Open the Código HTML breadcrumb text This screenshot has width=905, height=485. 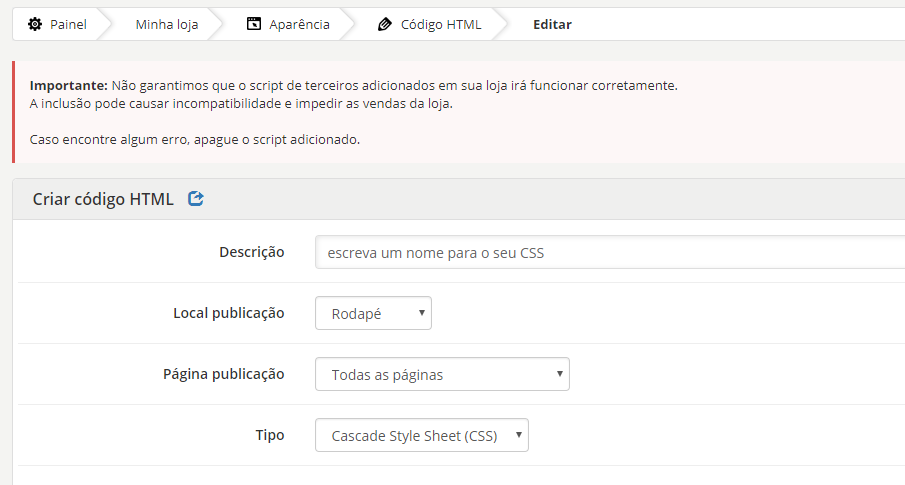[x=441, y=24]
